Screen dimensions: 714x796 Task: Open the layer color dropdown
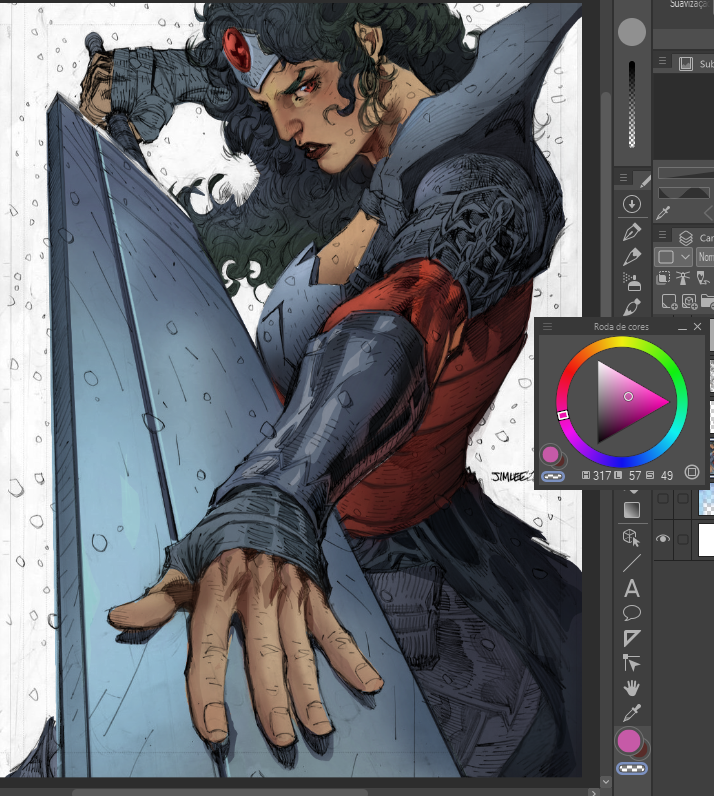click(673, 257)
